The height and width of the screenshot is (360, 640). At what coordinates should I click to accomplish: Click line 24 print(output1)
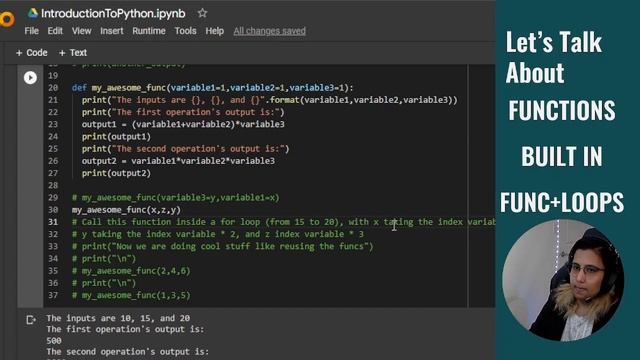tap(116, 137)
